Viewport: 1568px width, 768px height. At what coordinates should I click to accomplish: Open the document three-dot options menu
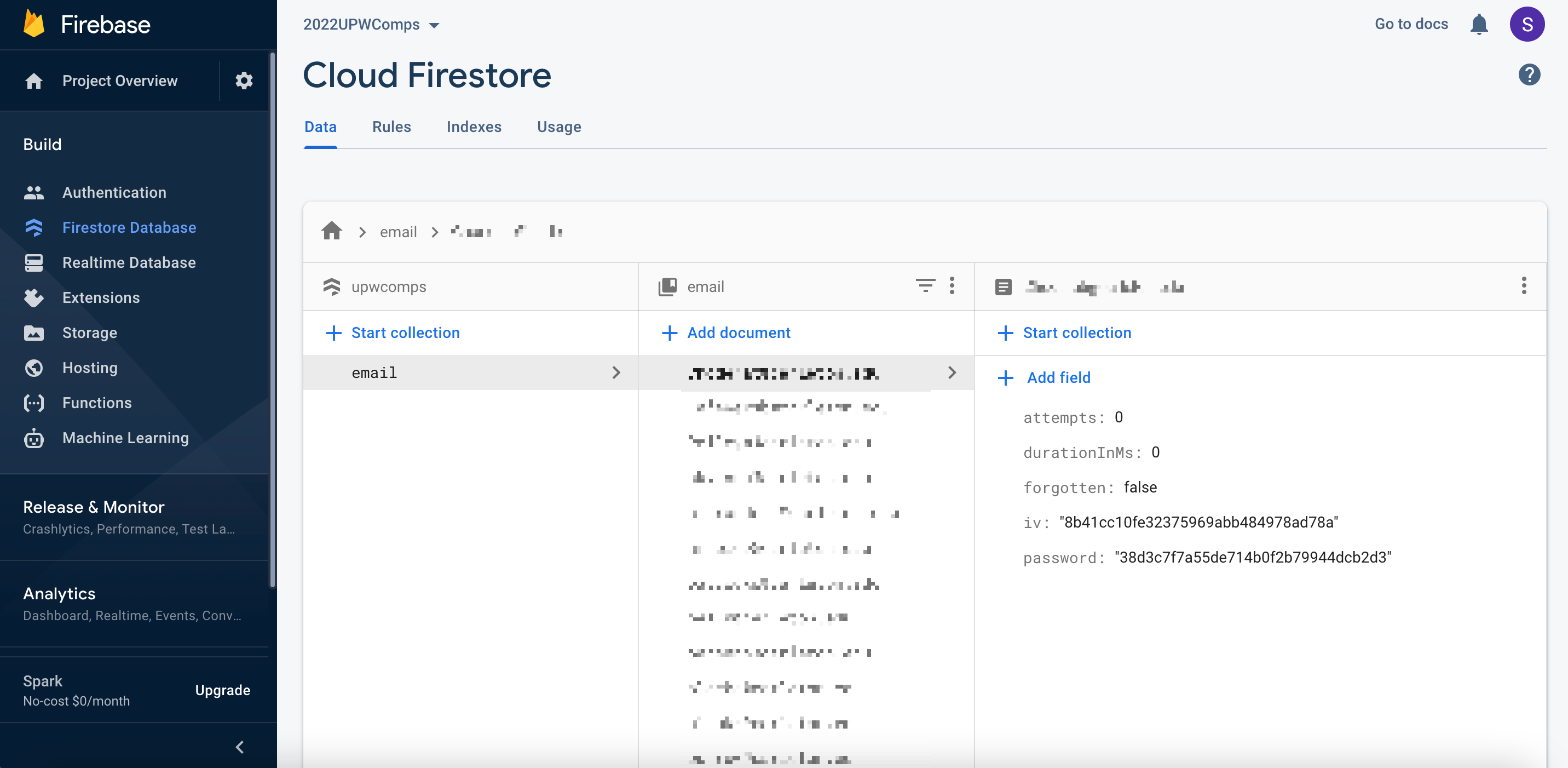coord(1524,285)
